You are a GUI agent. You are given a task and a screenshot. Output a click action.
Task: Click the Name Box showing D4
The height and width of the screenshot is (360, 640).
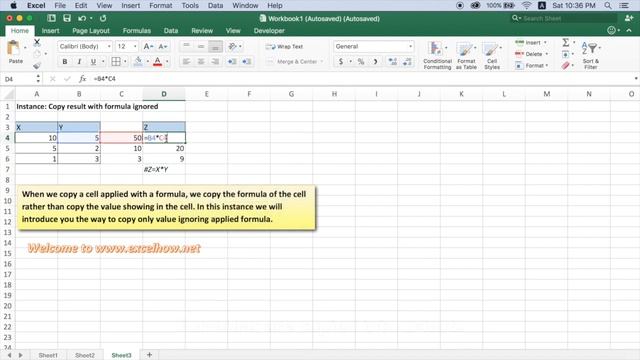coord(20,79)
